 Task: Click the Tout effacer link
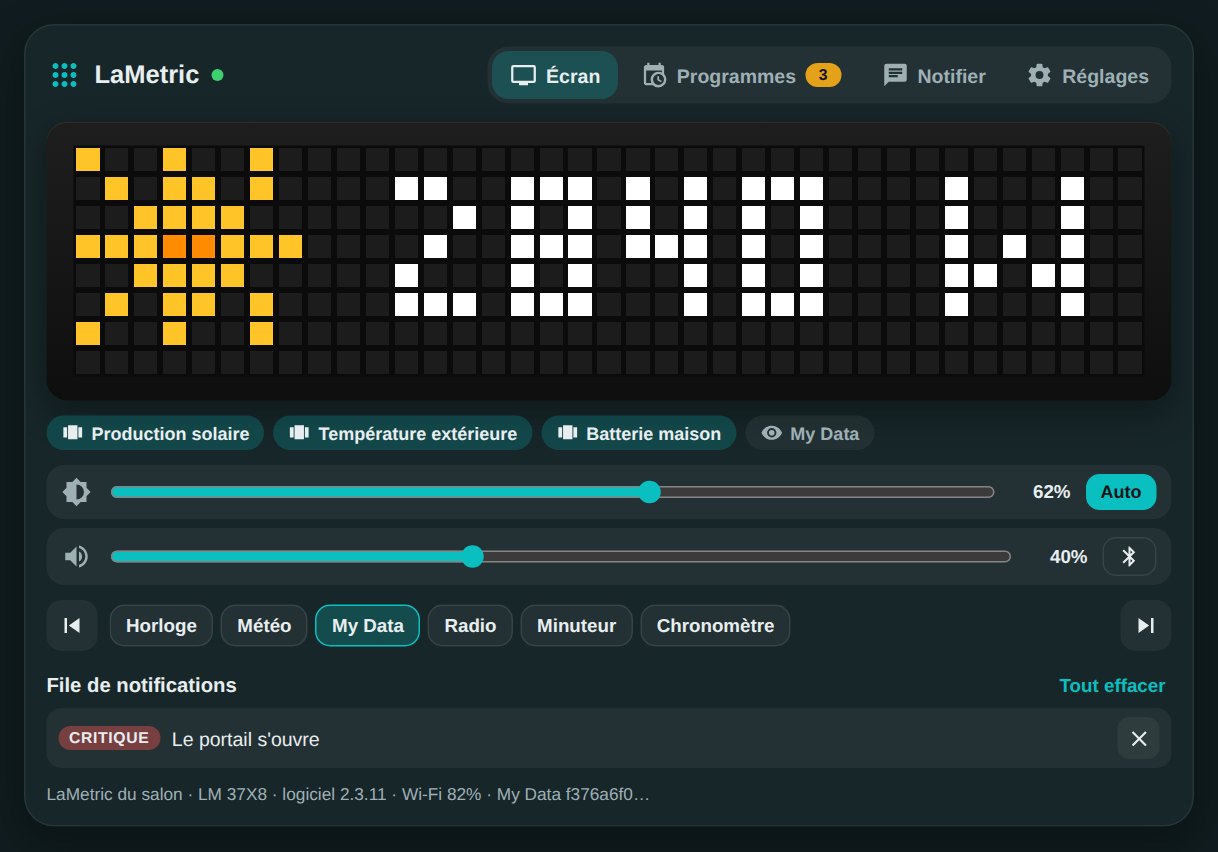(1112, 686)
